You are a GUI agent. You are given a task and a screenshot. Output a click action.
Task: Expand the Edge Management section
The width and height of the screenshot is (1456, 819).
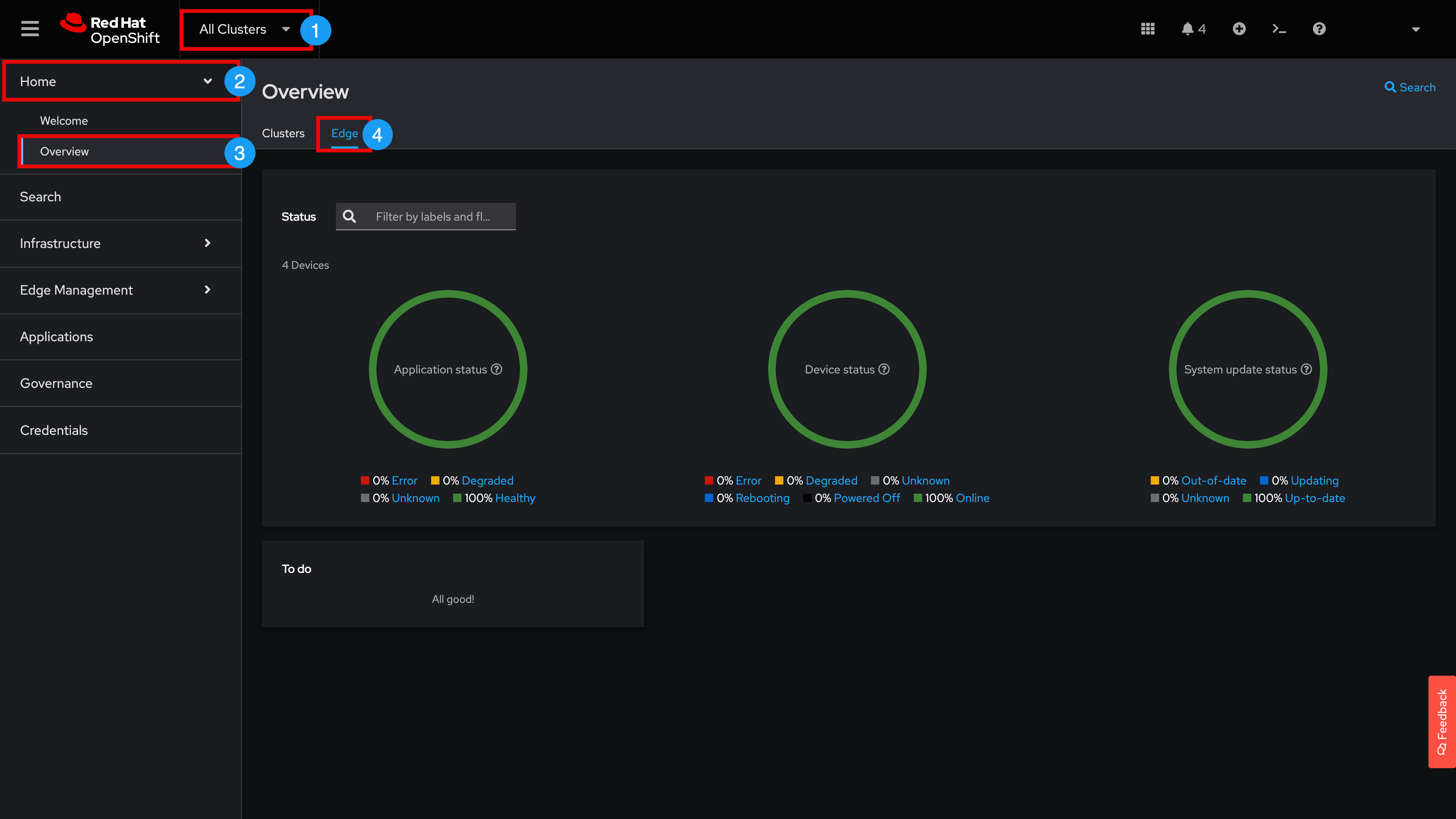[x=121, y=290]
